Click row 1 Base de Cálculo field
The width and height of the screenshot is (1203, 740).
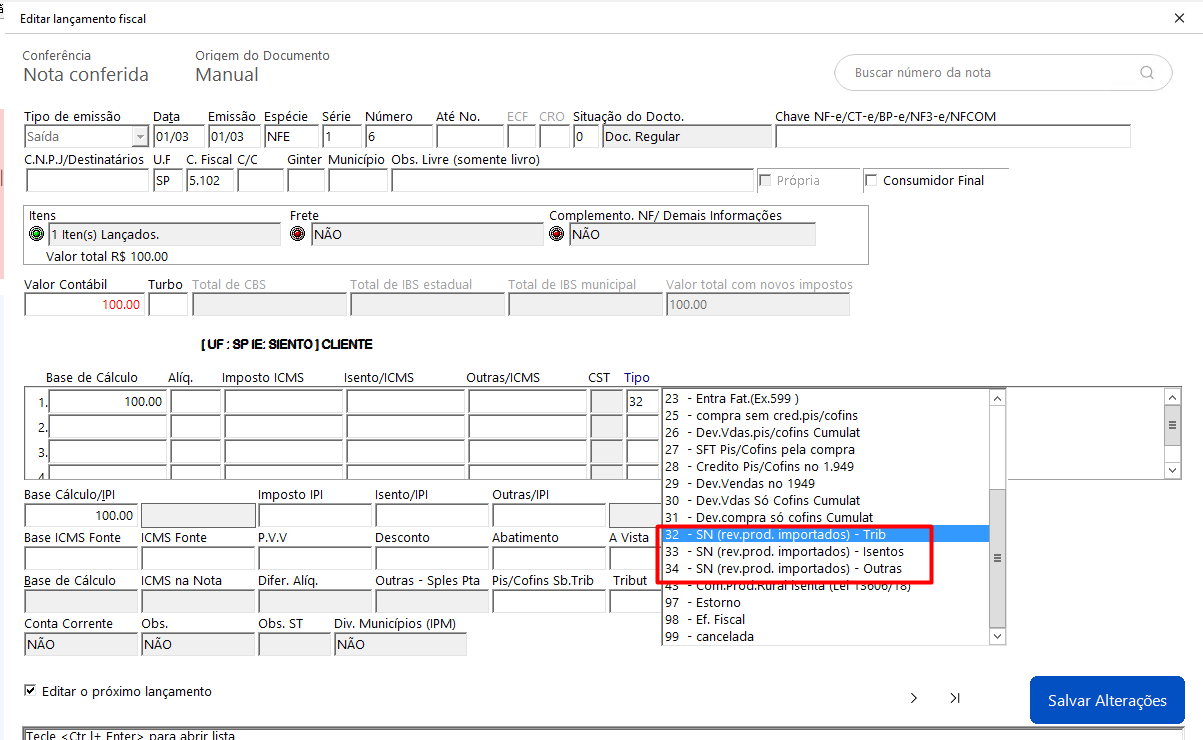tap(107, 401)
